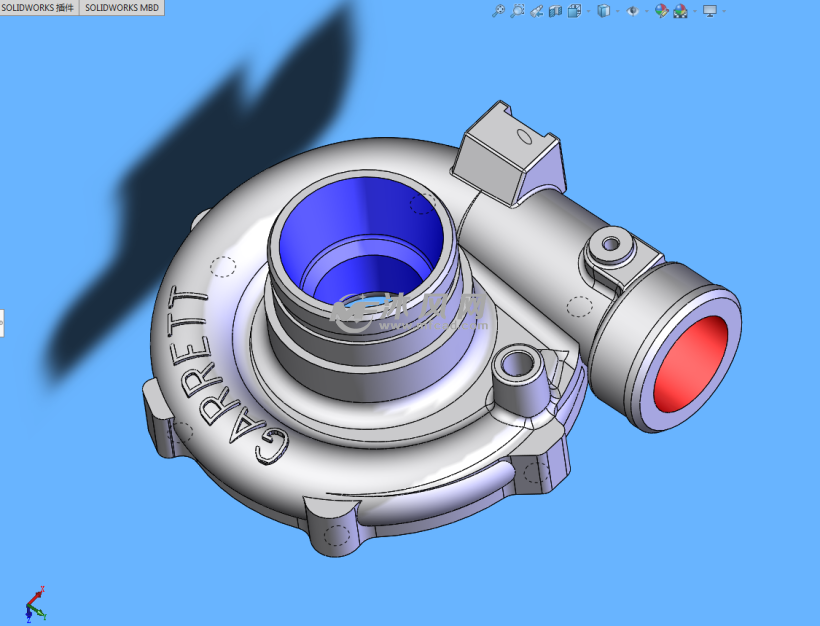This screenshot has width=820, height=626.
Task: Activate the Section View tool
Action: pyautogui.click(x=555, y=11)
